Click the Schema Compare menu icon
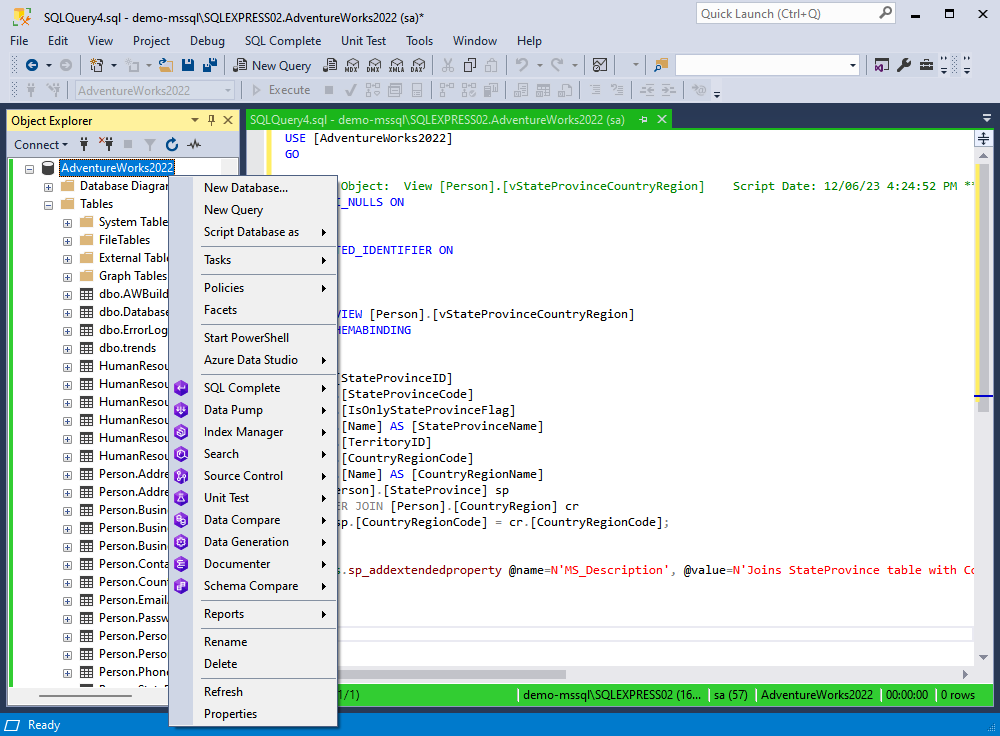 (x=181, y=586)
